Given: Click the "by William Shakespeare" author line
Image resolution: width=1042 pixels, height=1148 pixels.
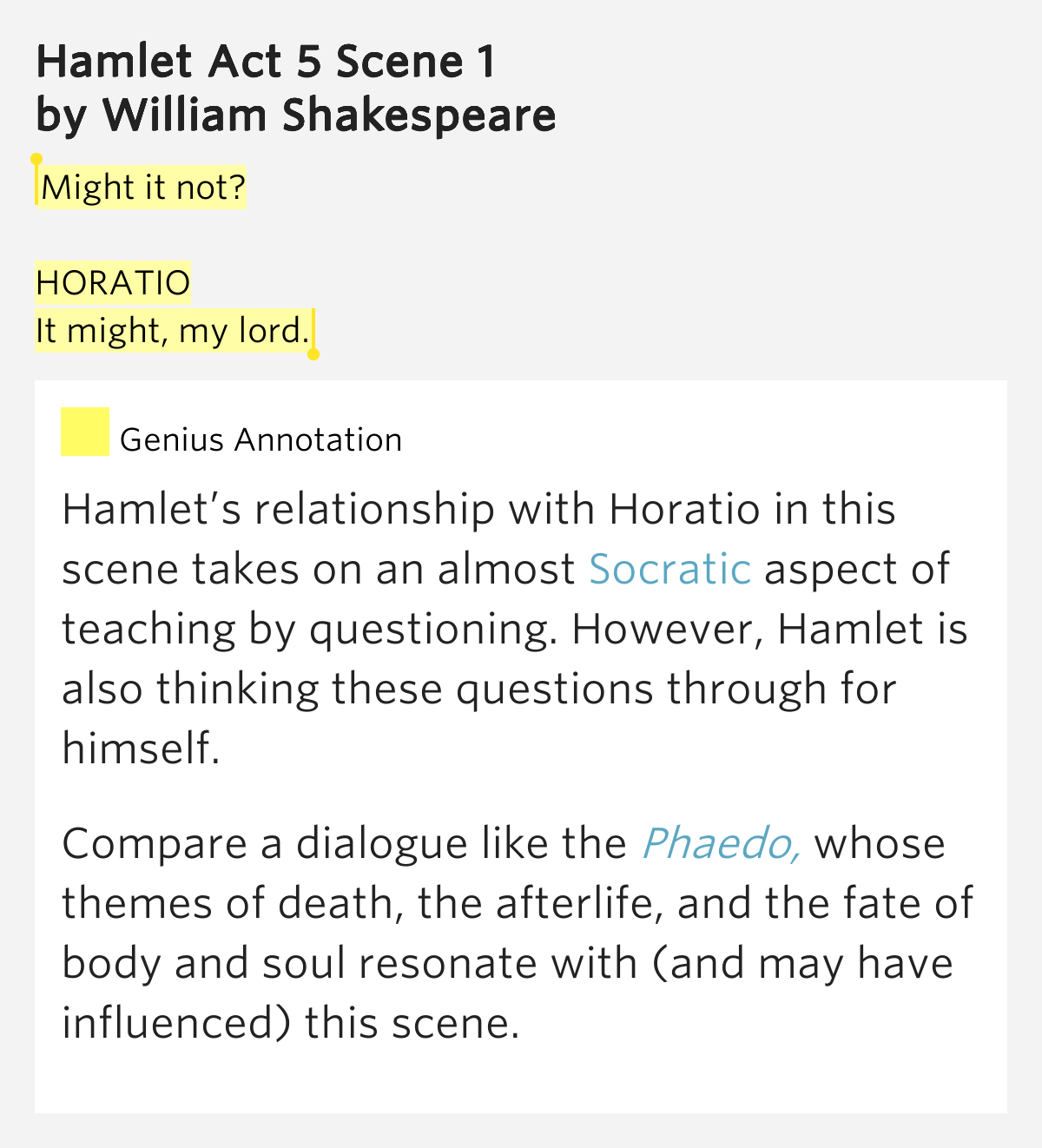Looking at the screenshot, I should coord(296,115).
